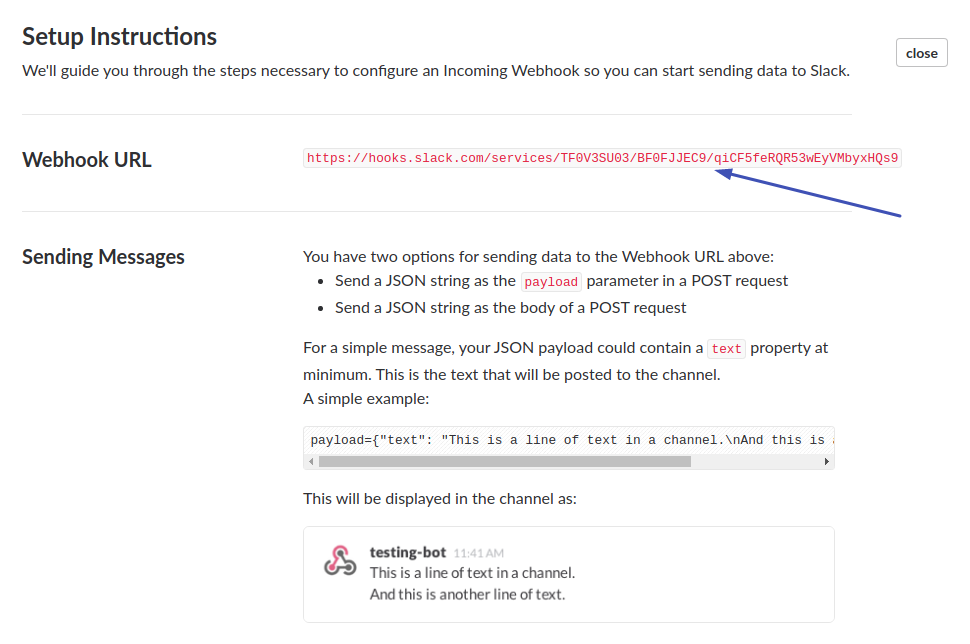Click the testing-bot username
This screenshot has width=970, height=644.
point(408,552)
